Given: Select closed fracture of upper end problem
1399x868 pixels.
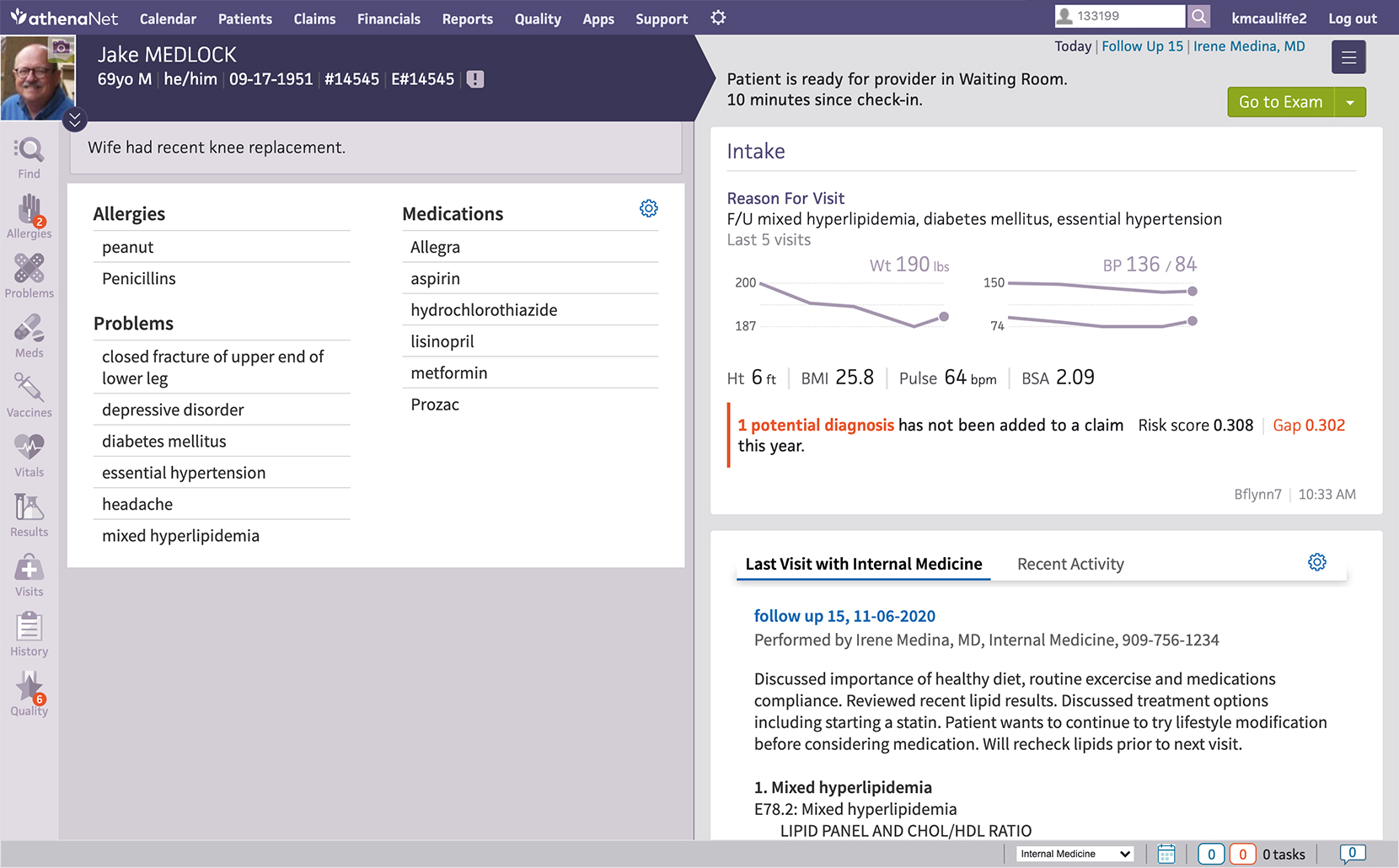Looking at the screenshot, I should 222,367.
